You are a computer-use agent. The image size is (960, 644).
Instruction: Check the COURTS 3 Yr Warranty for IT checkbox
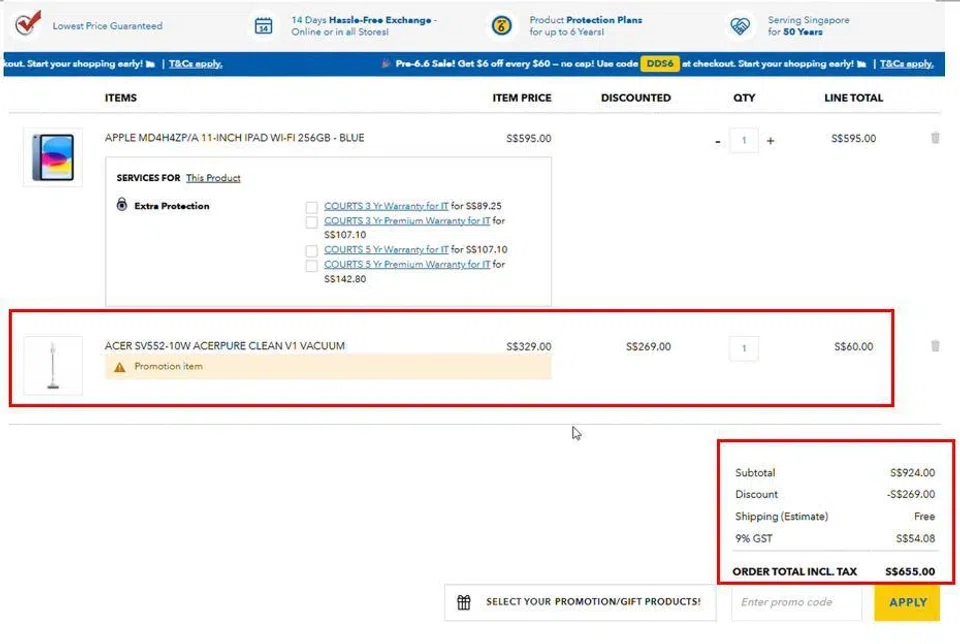coord(312,207)
